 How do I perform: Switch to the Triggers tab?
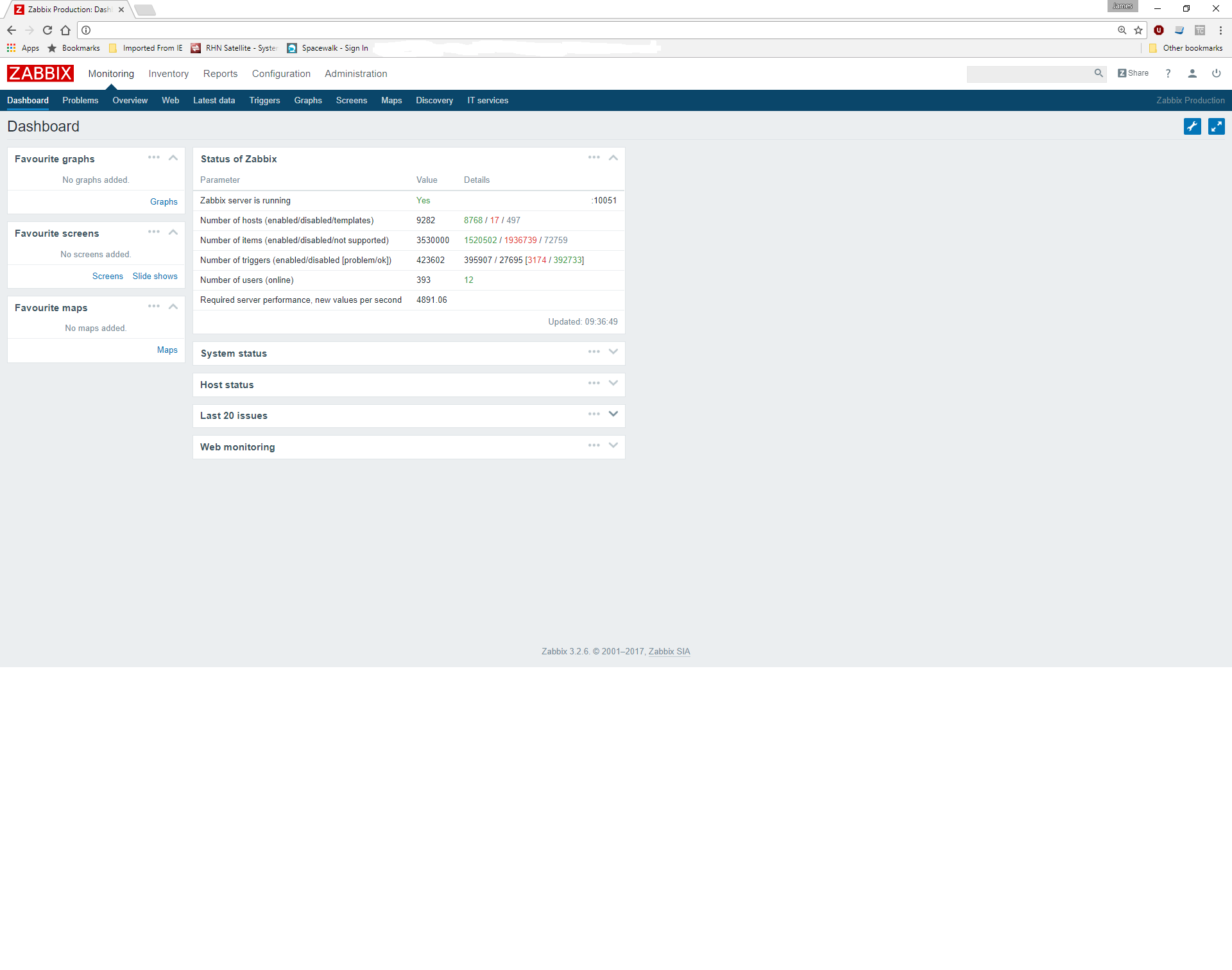(264, 101)
